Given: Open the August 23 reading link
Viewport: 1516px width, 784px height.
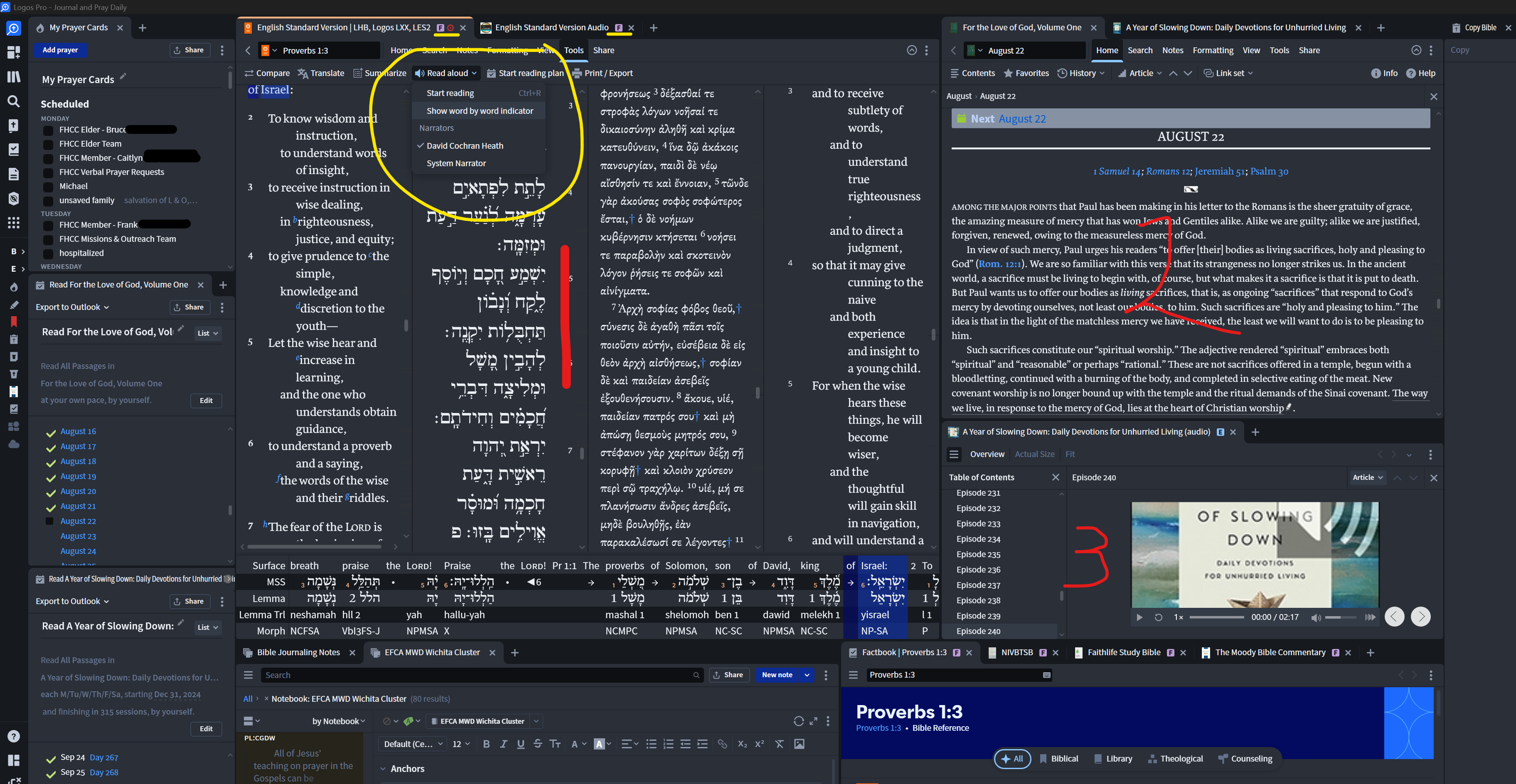Looking at the screenshot, I should point(78,537).
